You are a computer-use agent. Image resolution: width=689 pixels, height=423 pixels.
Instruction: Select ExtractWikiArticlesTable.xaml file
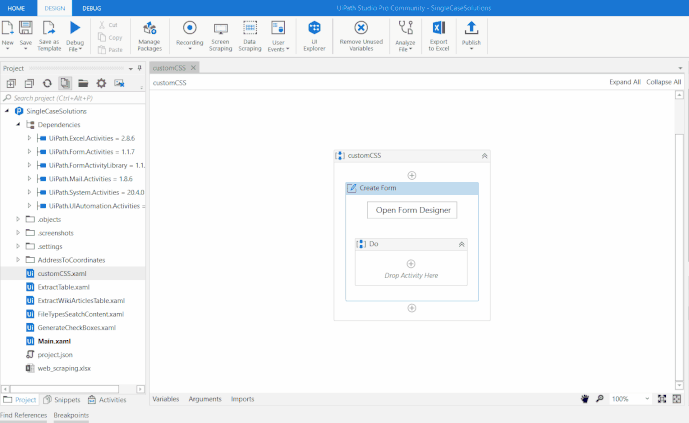[81, 300]
